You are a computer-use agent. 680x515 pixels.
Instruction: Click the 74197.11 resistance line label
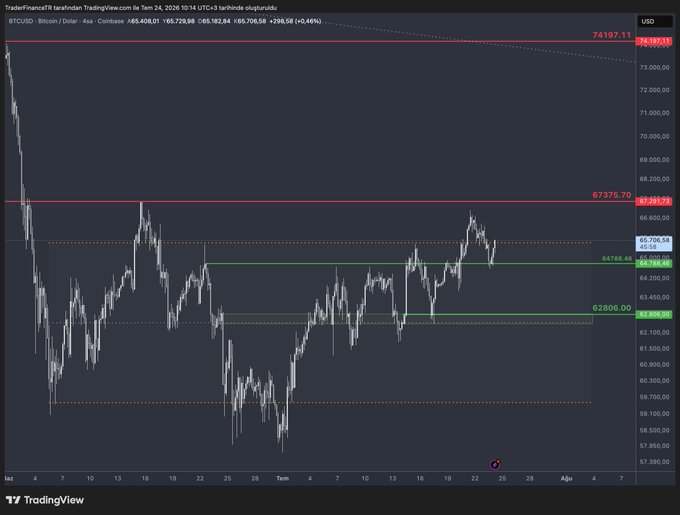[611, 35]
